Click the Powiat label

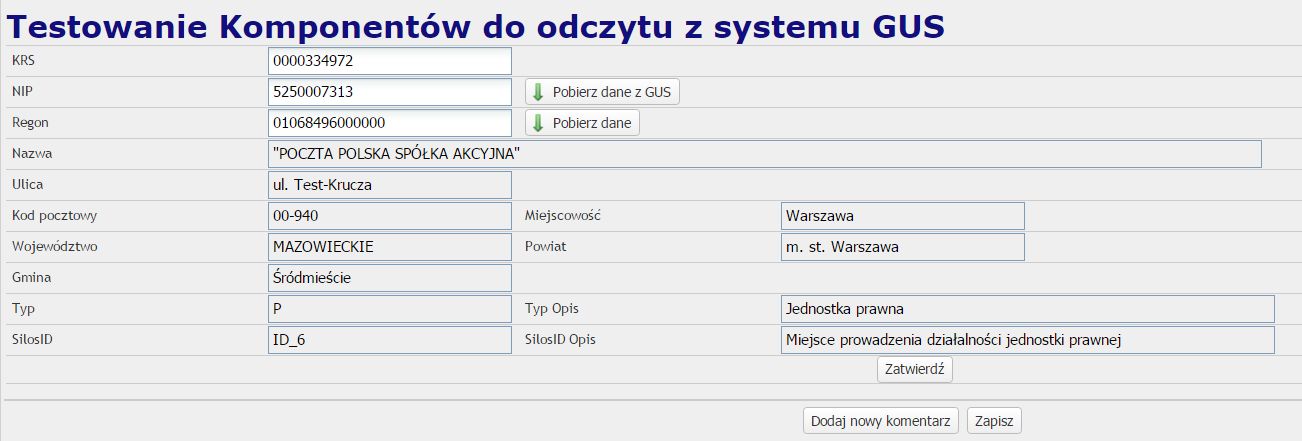545,246
